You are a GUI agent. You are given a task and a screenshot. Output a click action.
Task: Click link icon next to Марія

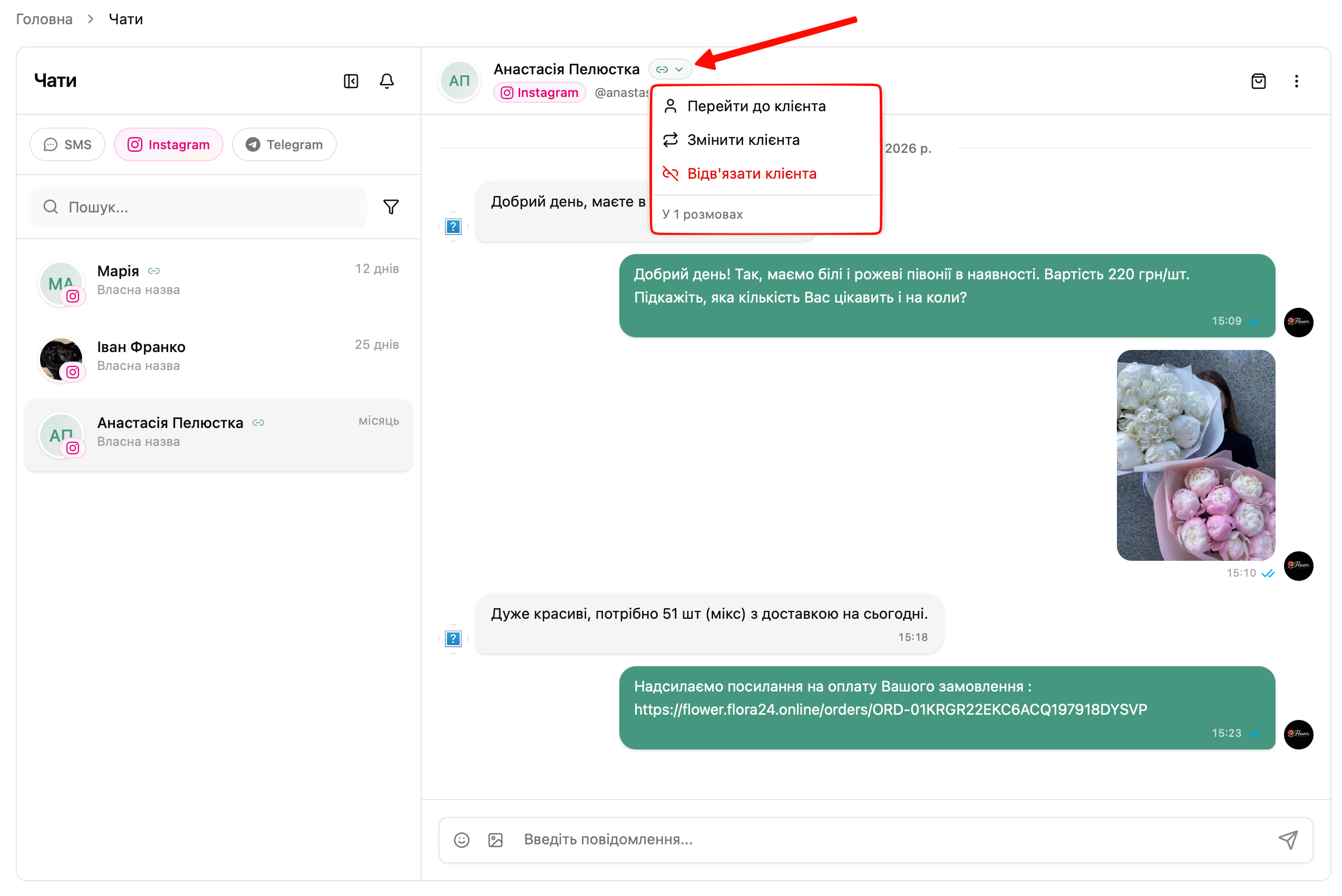[154, 271]
